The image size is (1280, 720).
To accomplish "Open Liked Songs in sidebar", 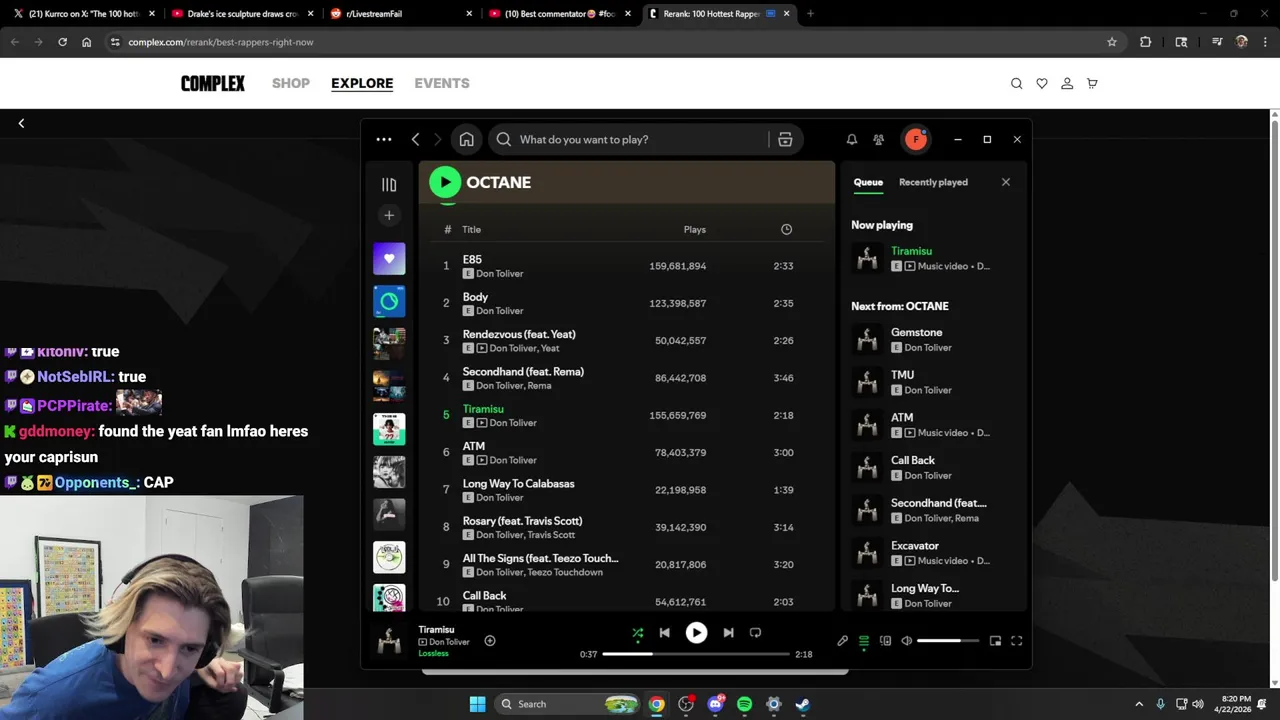I will (389, 258).
